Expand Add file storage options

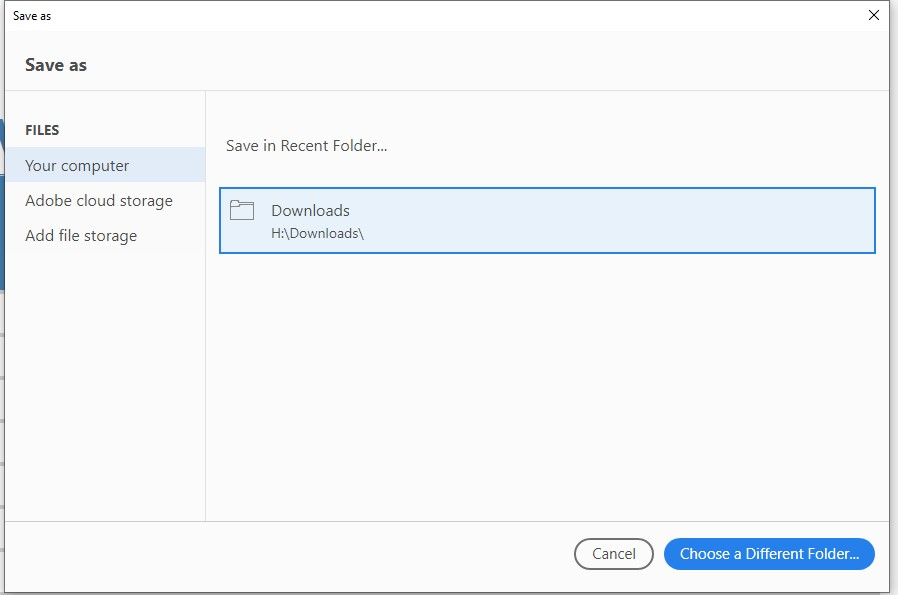80,235
